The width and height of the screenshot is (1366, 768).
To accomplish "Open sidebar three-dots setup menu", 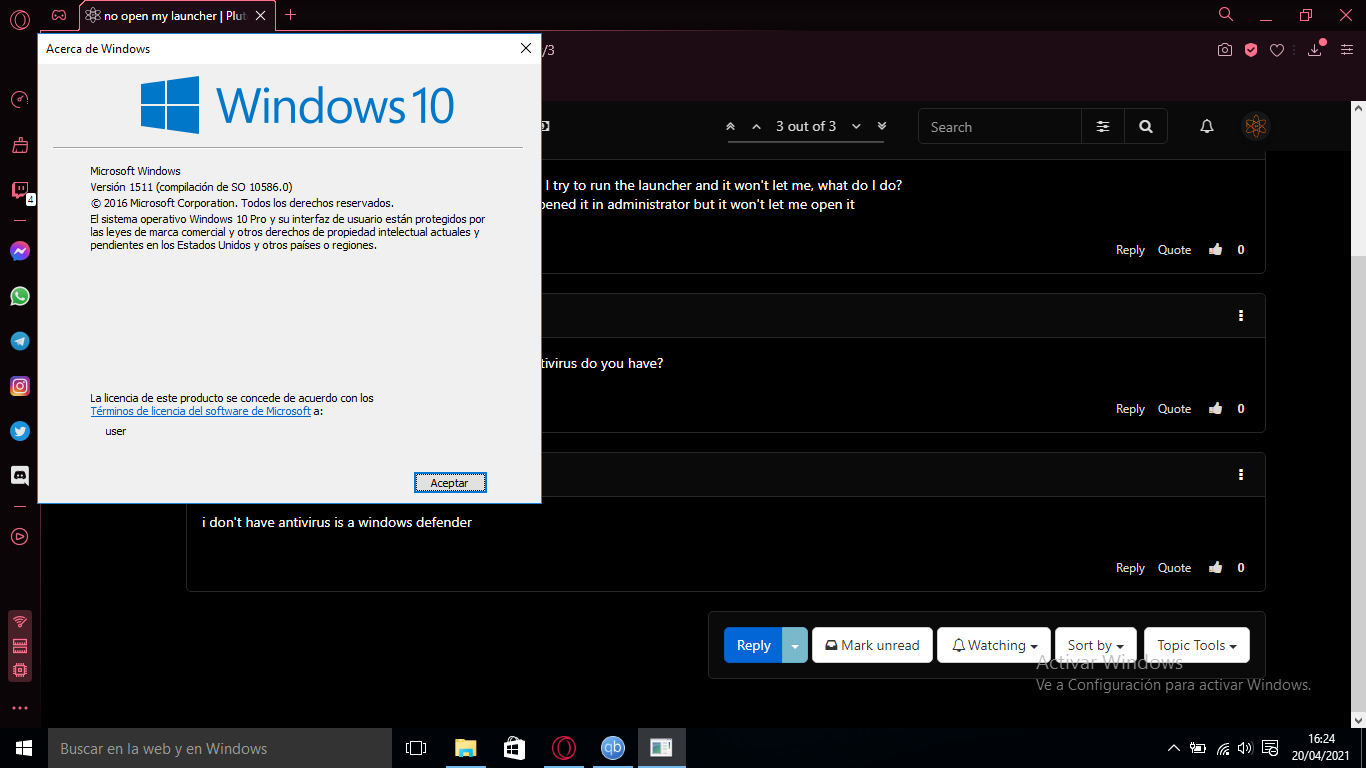I will tap(19, 708).
